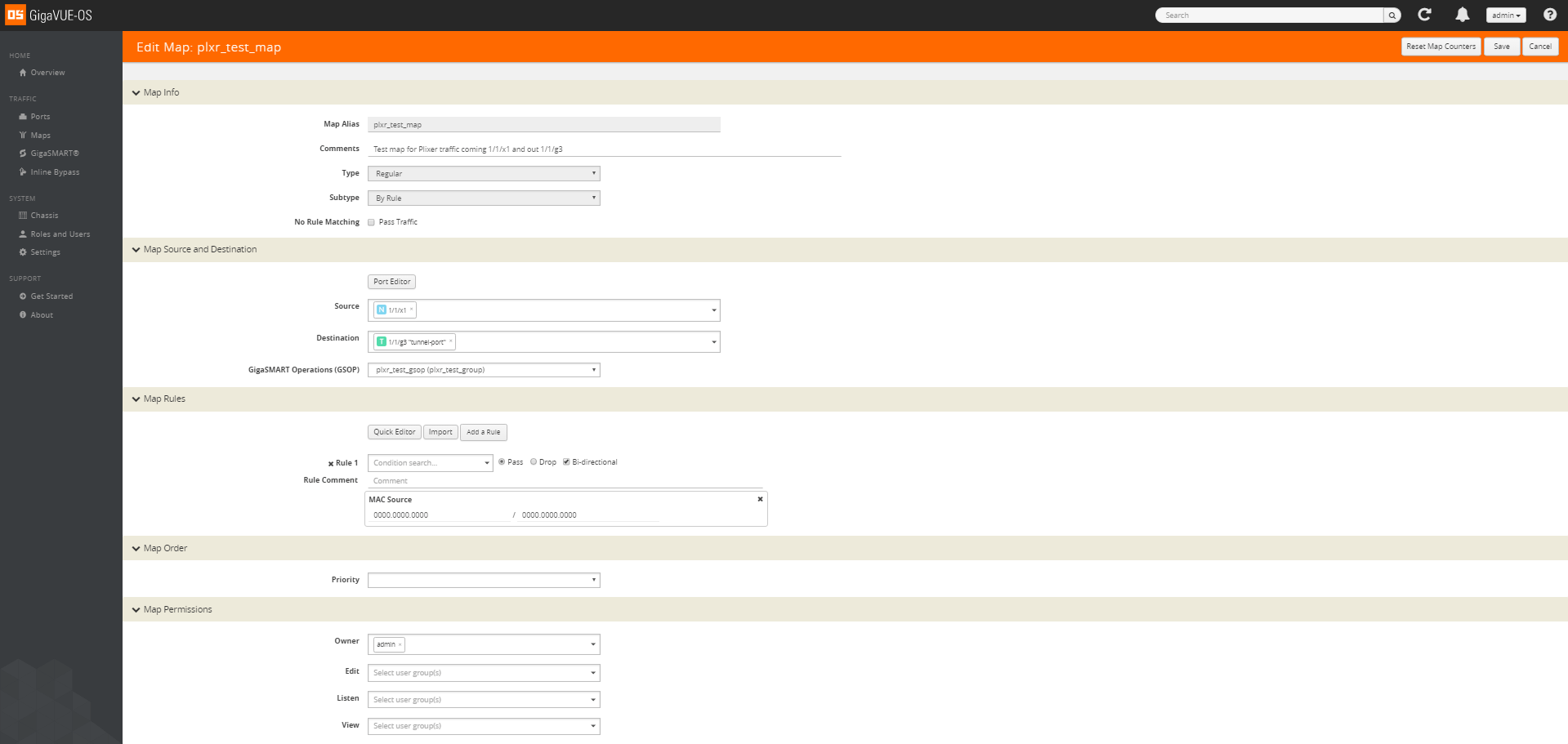Click Reset Map Counters button
The image size is (1568, 744).
(x=1441, y=47)
